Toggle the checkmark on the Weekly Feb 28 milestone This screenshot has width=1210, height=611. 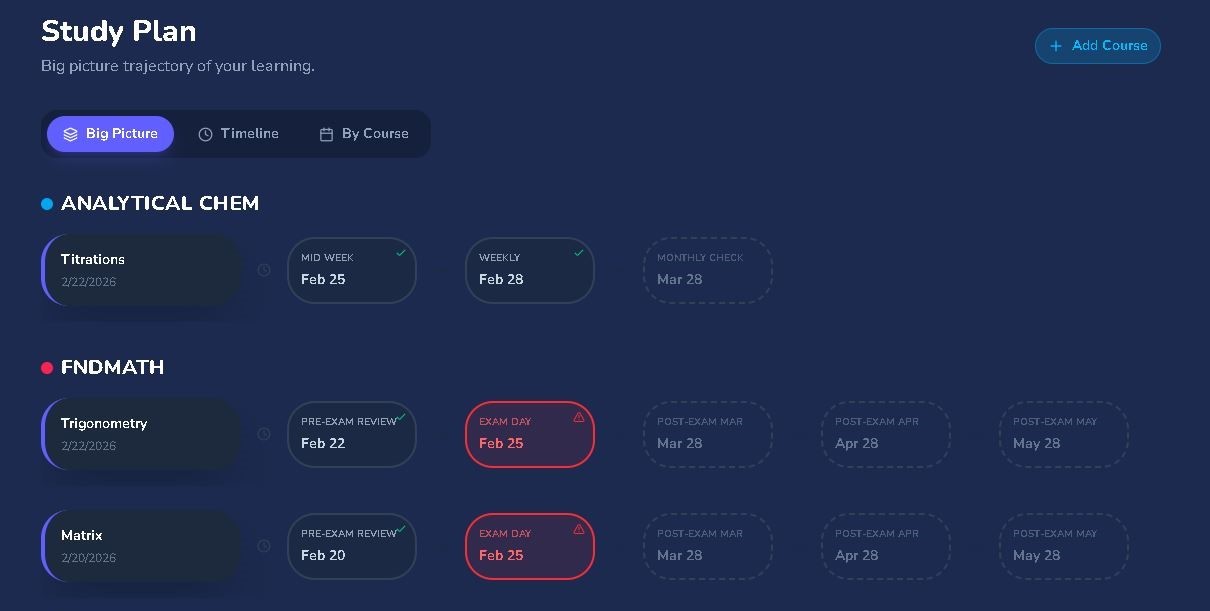[579, 252]
